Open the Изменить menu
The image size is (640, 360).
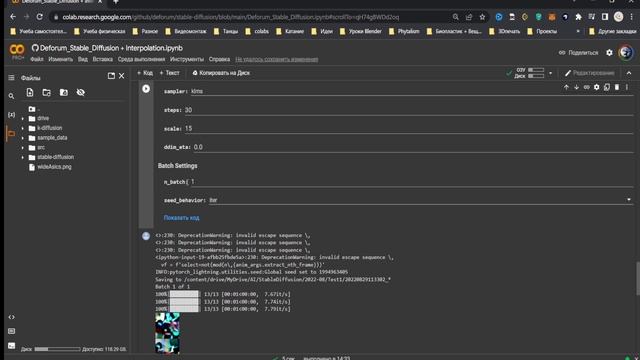click(60, 59)
